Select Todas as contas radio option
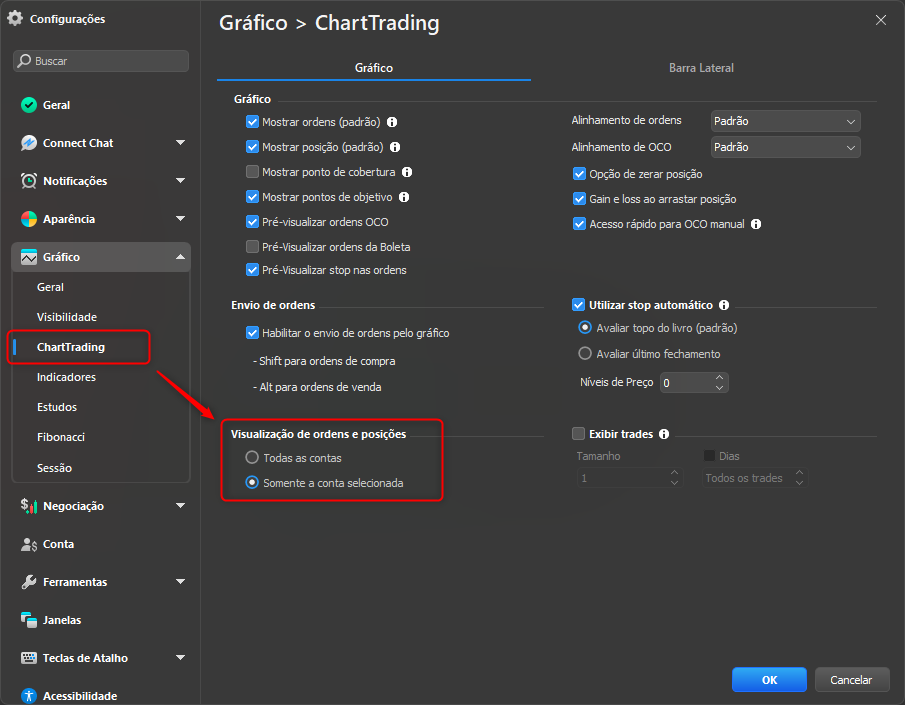Viewport: 905px width, 705px height. pyautogui.click(x=252, y=457)
